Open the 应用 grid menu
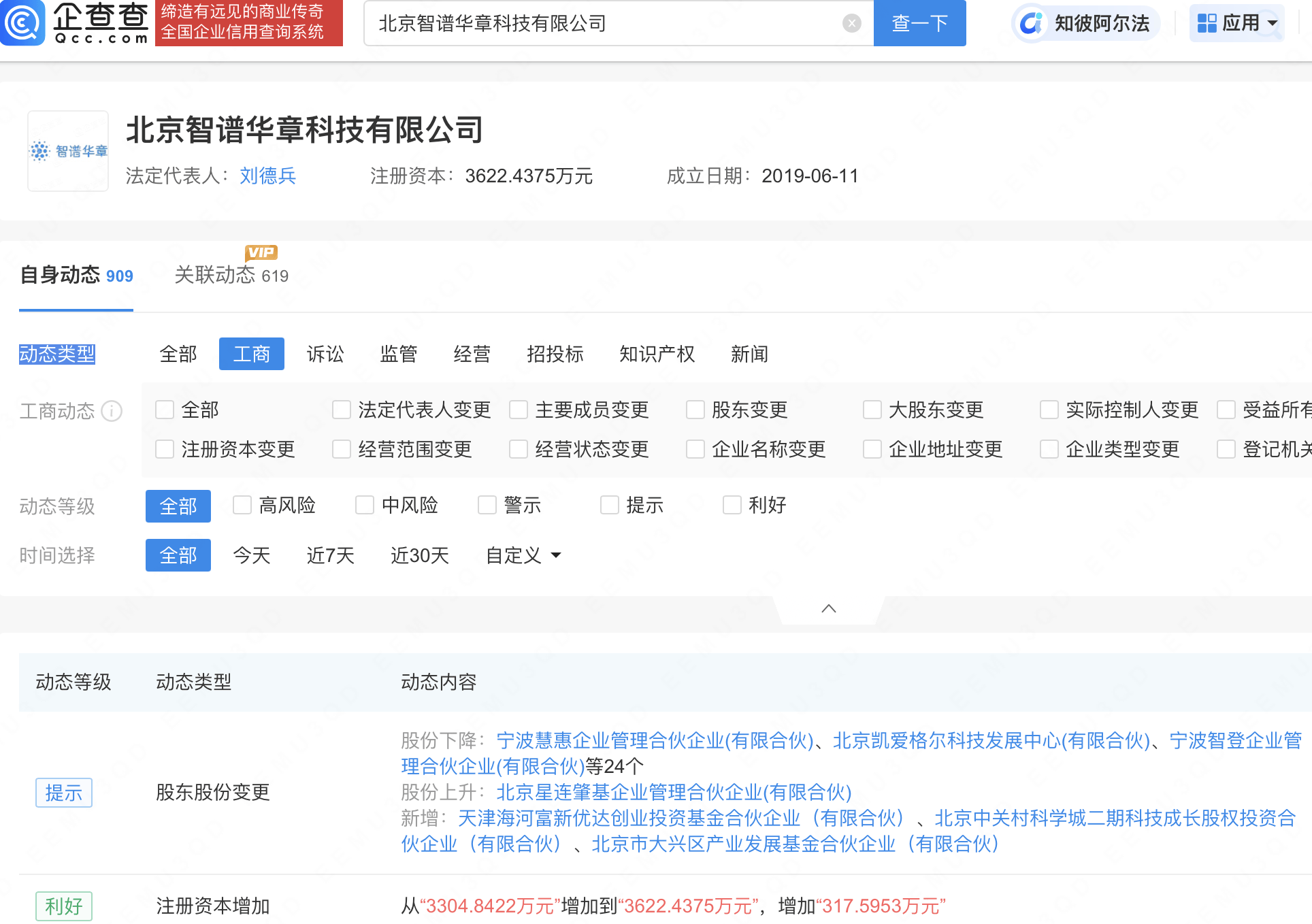1312x924 pixels. click(x=1237, y=23)
